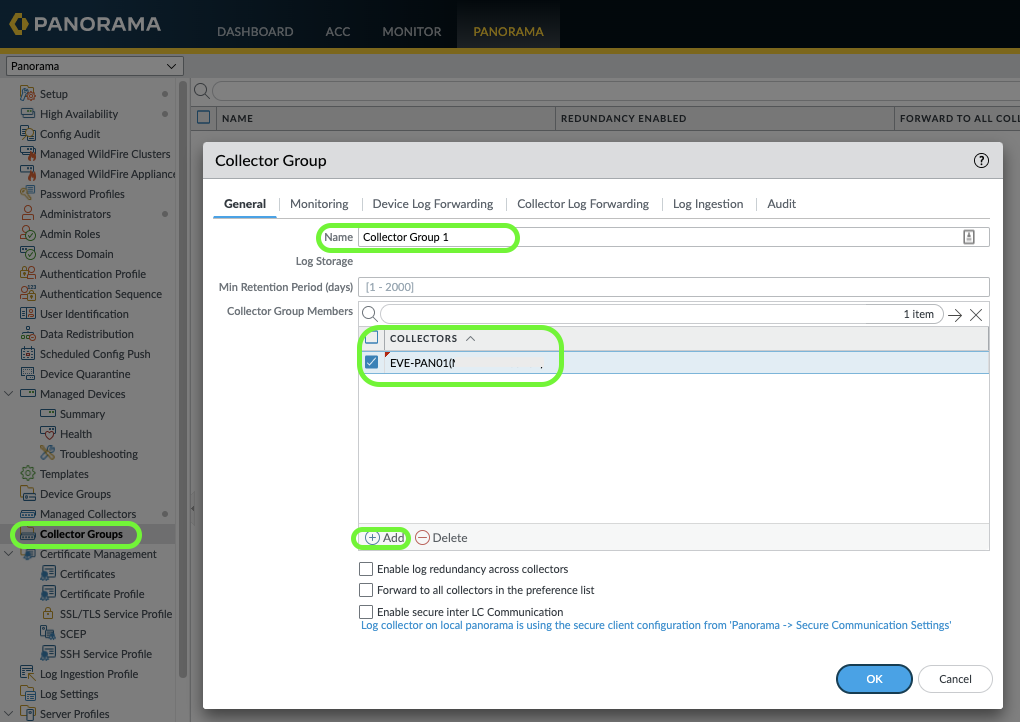Screen dimensions: 1020x722
Task: Open the dialog help question mark
Action: point(981,160)
